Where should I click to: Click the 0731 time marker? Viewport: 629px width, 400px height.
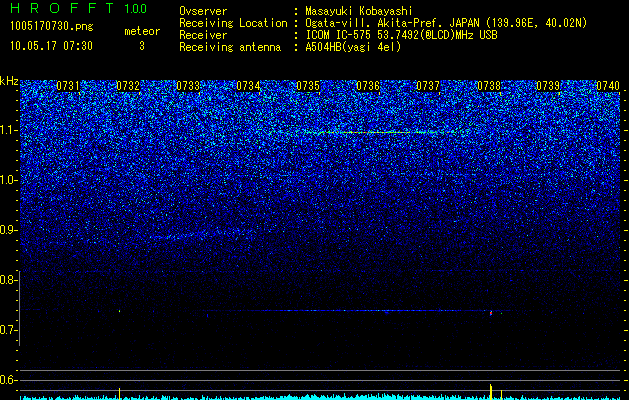click(x=68, y=86)
